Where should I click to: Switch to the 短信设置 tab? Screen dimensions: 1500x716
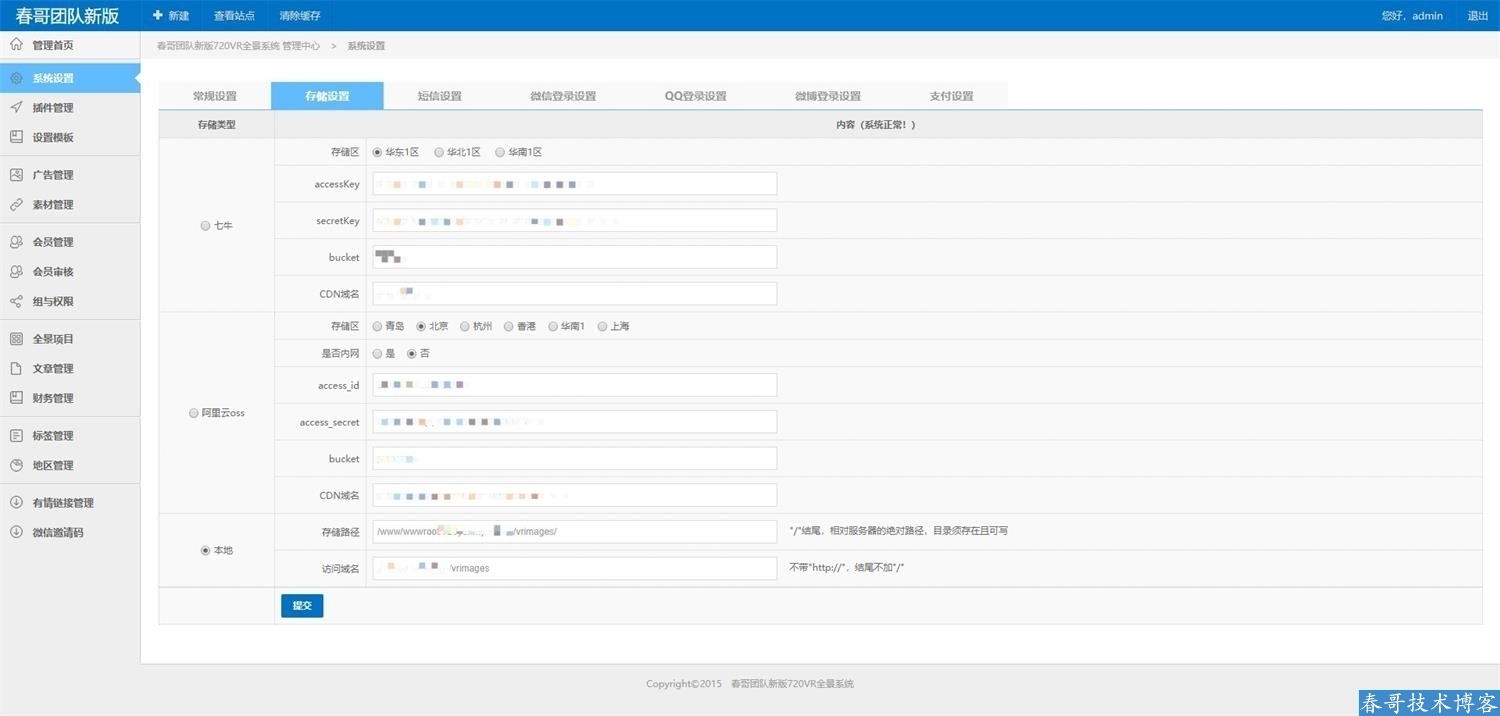click(x=439, y=96)
